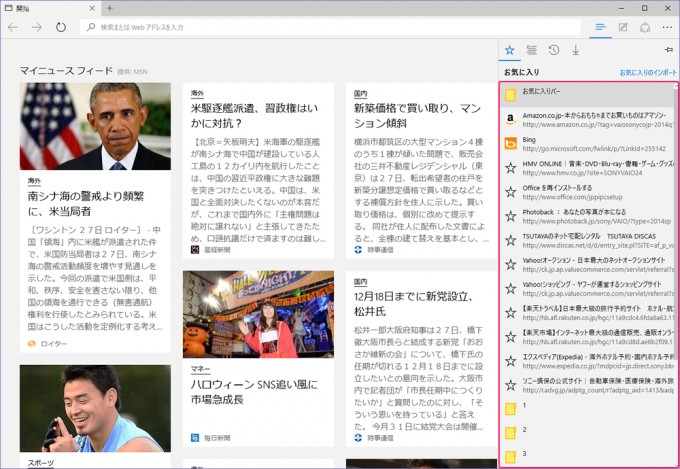680x469 pixels.
Task: Open the HMV ONLINE favorite
Action: coord(588,168)
